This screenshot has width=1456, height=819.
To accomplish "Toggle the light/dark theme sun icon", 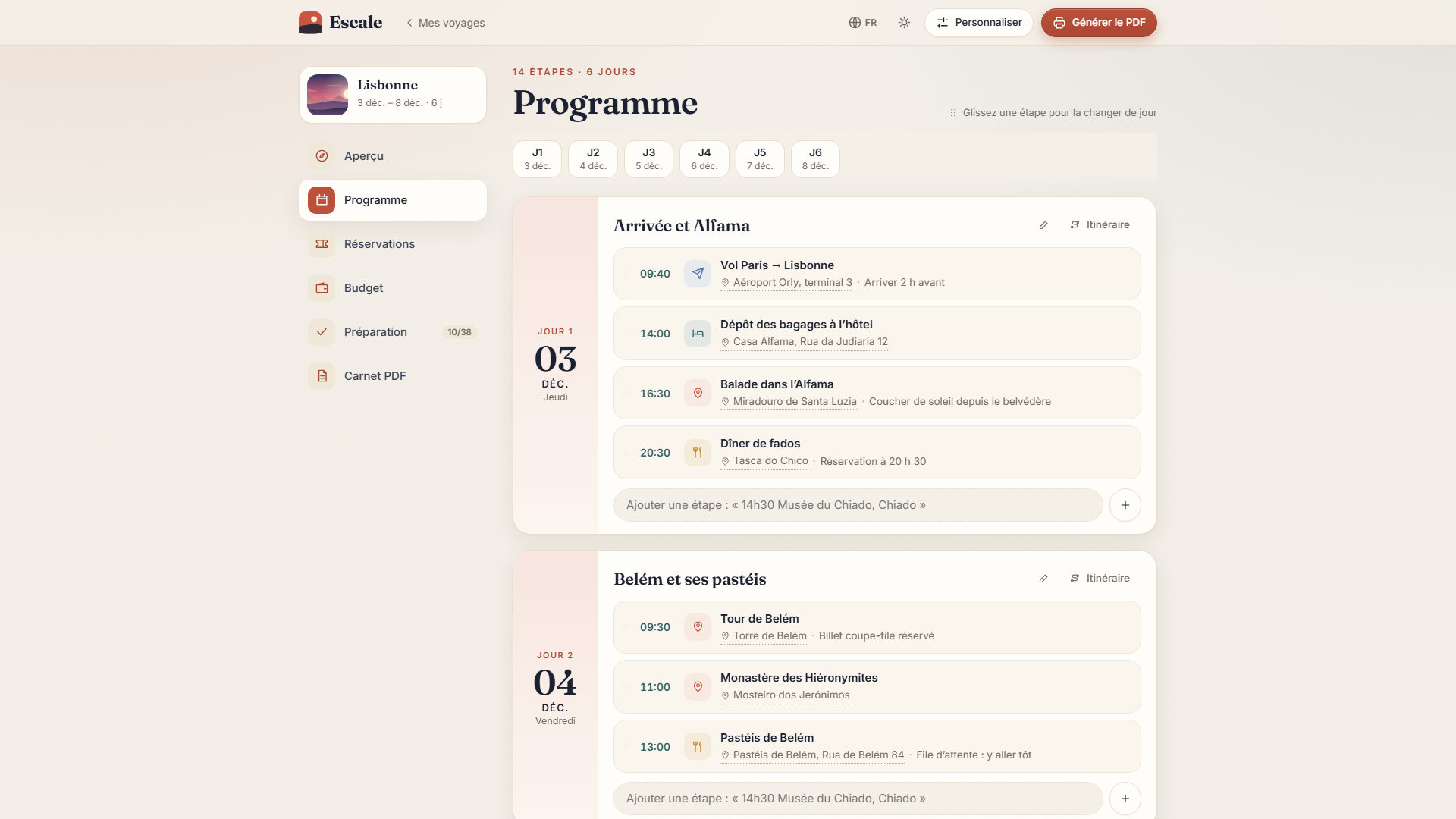I will click(904, 23).
